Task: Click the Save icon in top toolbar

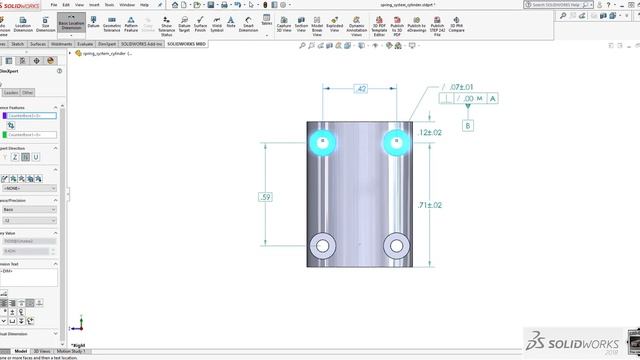Action: point(211,5)
